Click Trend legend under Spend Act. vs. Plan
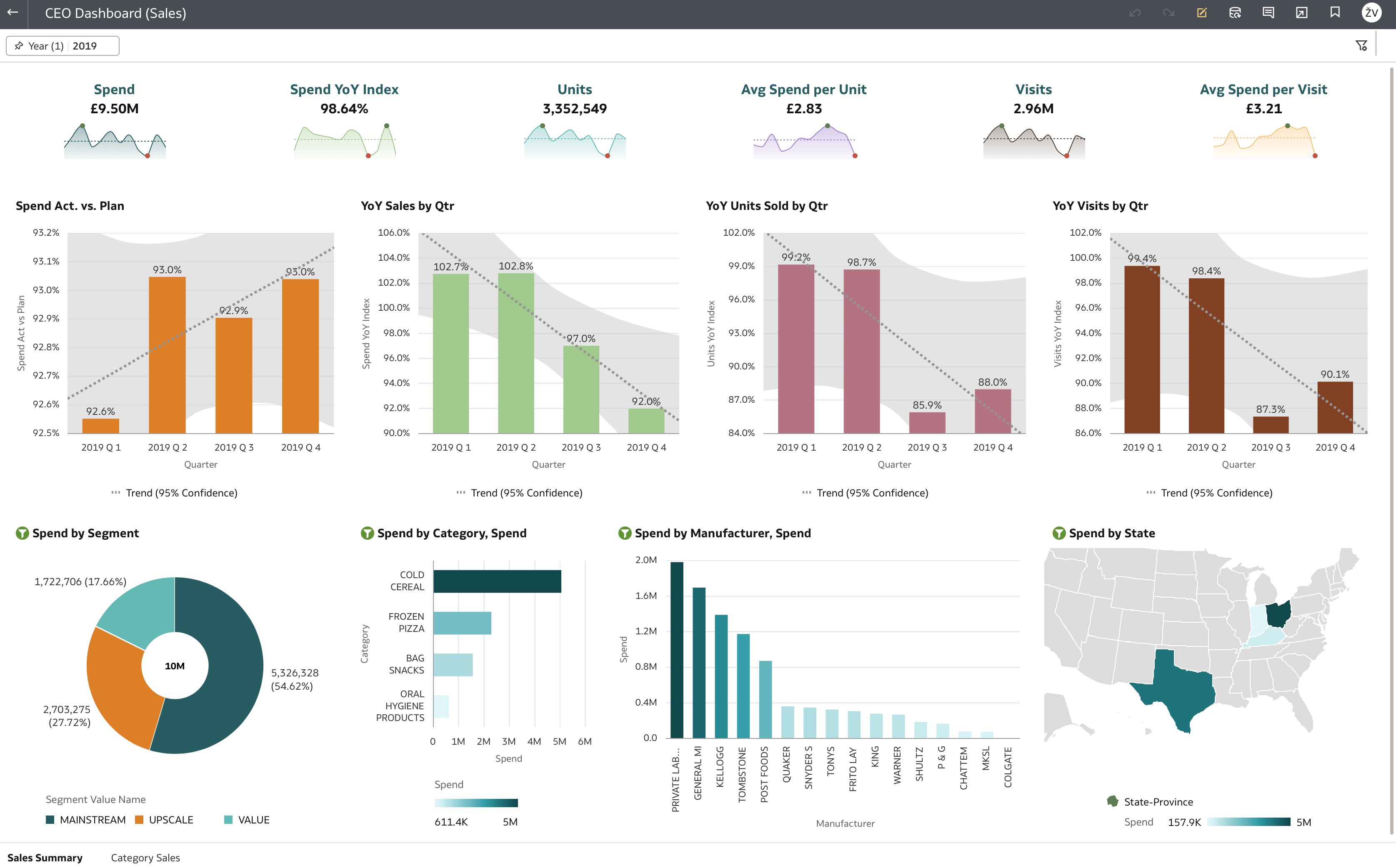 [174, 493]
